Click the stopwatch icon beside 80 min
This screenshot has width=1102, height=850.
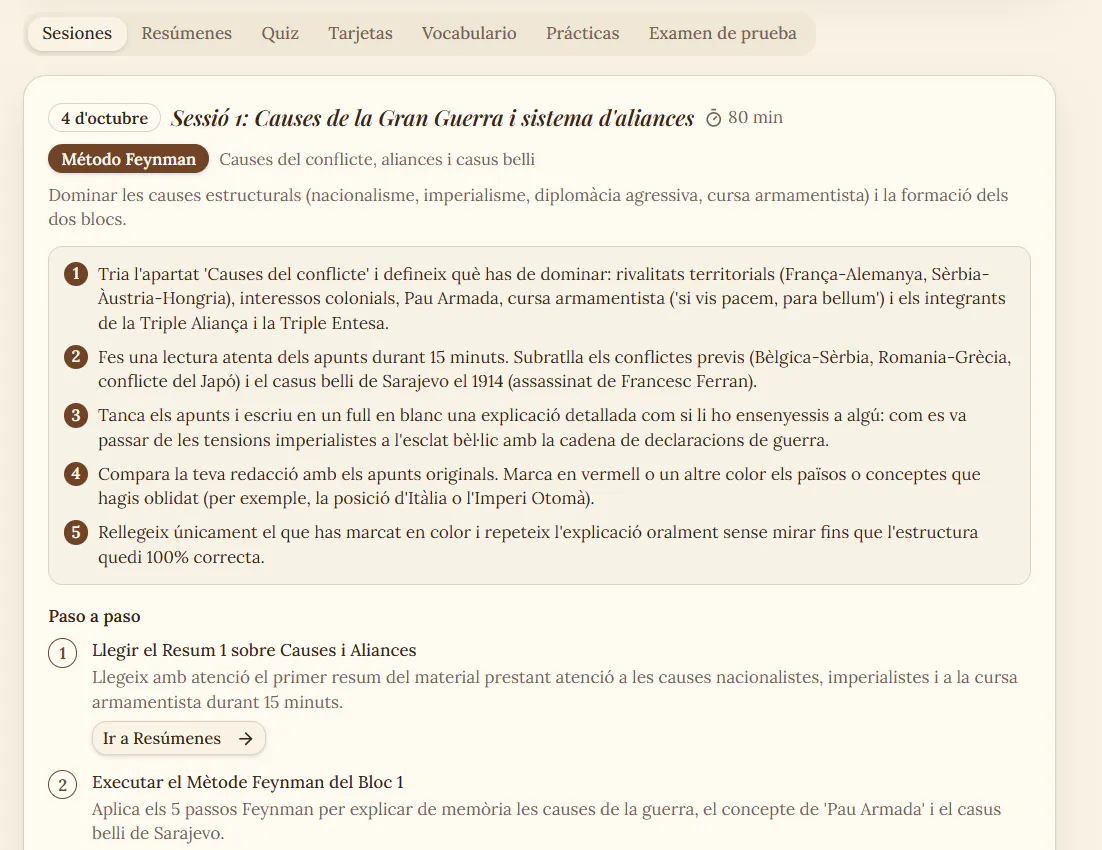(713, 118)
